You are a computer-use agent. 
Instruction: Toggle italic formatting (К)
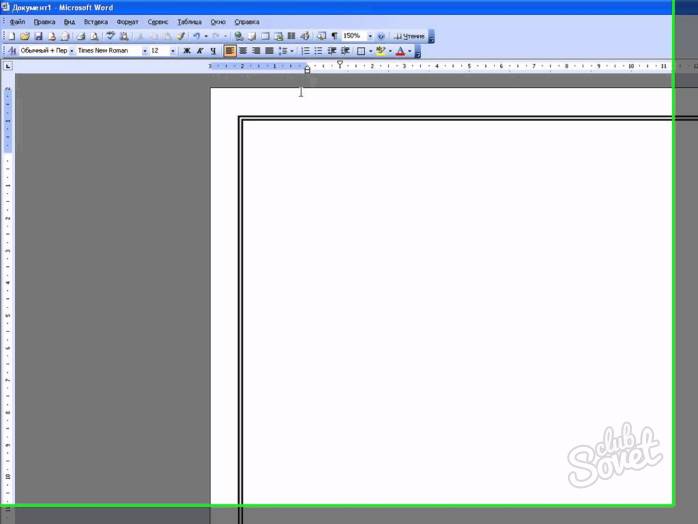pos(200,51)
